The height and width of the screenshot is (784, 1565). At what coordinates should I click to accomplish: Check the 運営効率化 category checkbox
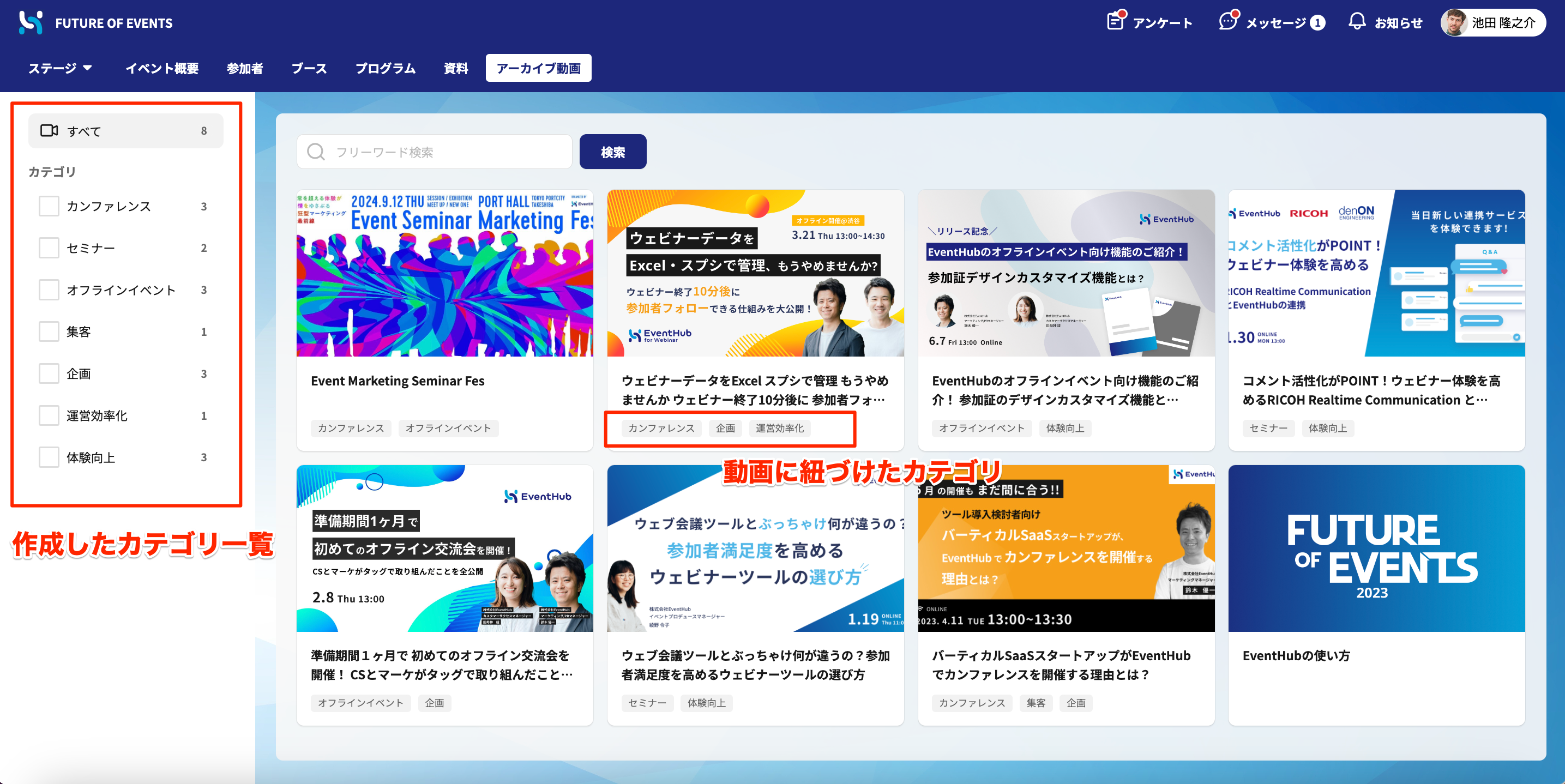click(49, 415)
